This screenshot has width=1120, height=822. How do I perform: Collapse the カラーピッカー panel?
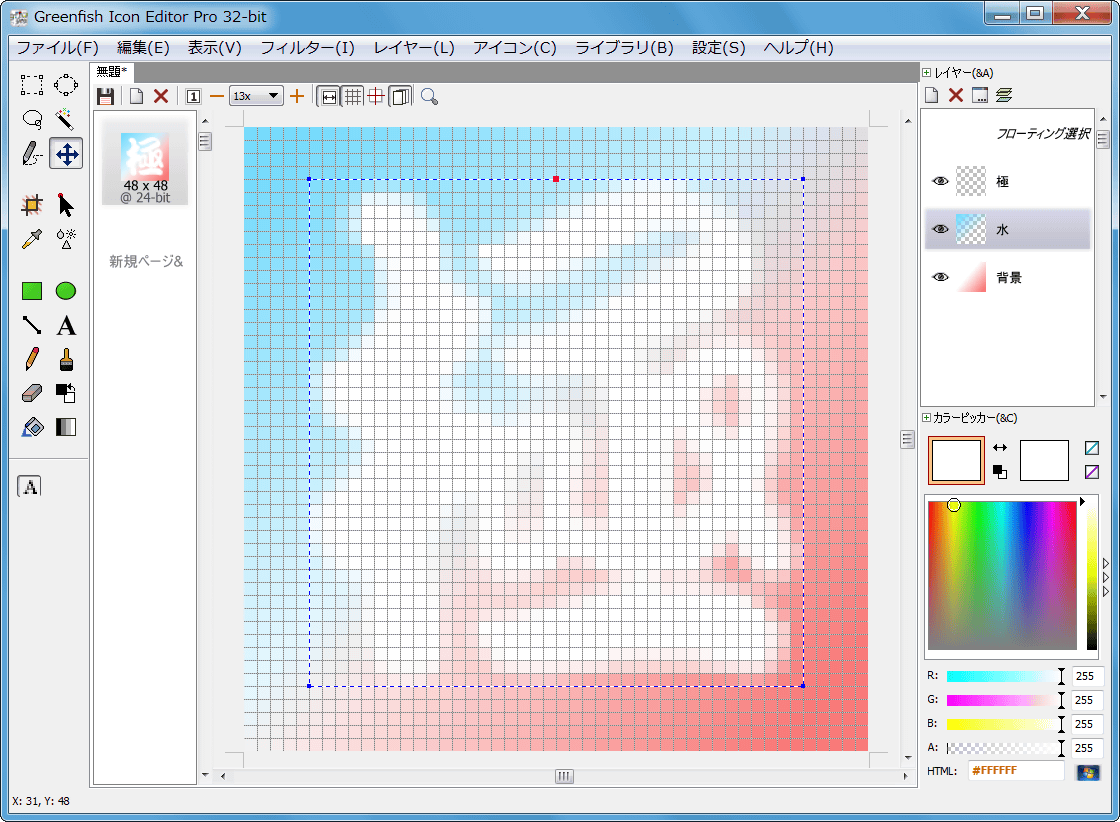pos(926,418)
